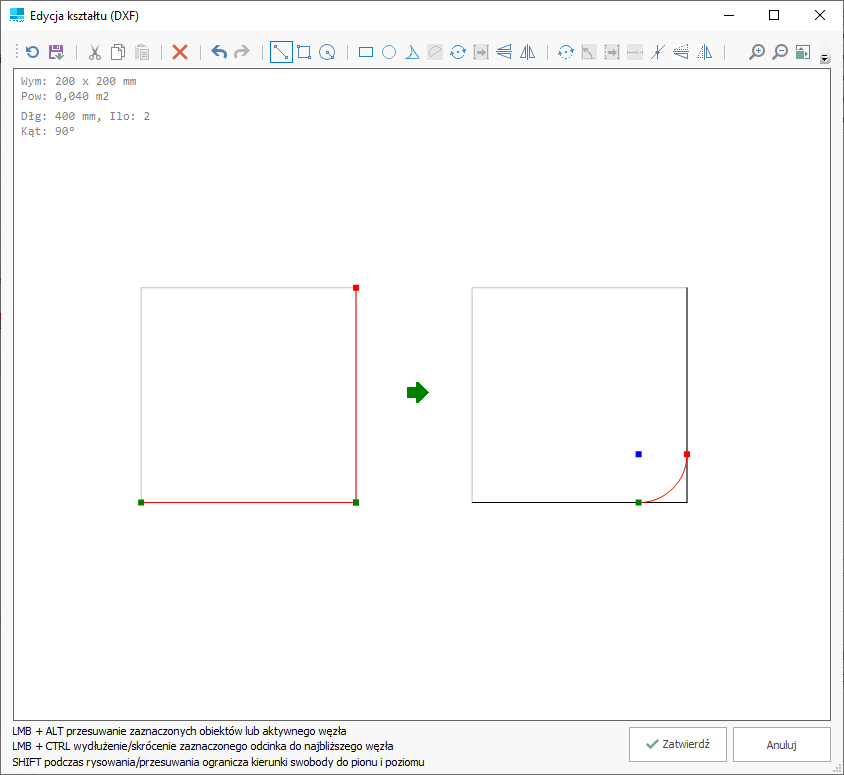Click the blue arc center node
The image size is (844, 775).
tap(638, 454)
